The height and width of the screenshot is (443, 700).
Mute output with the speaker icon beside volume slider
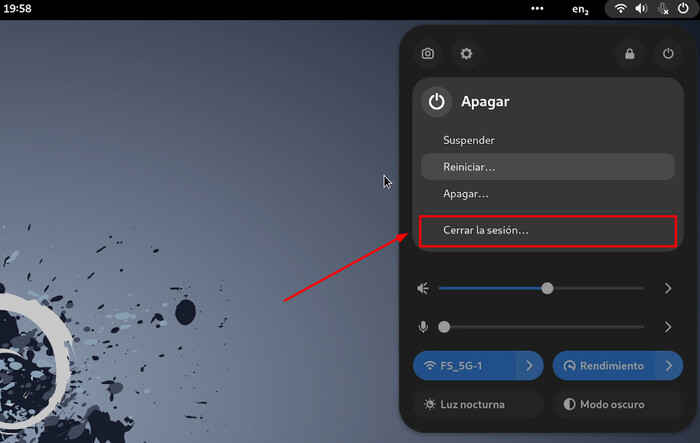tap(423, 288)
